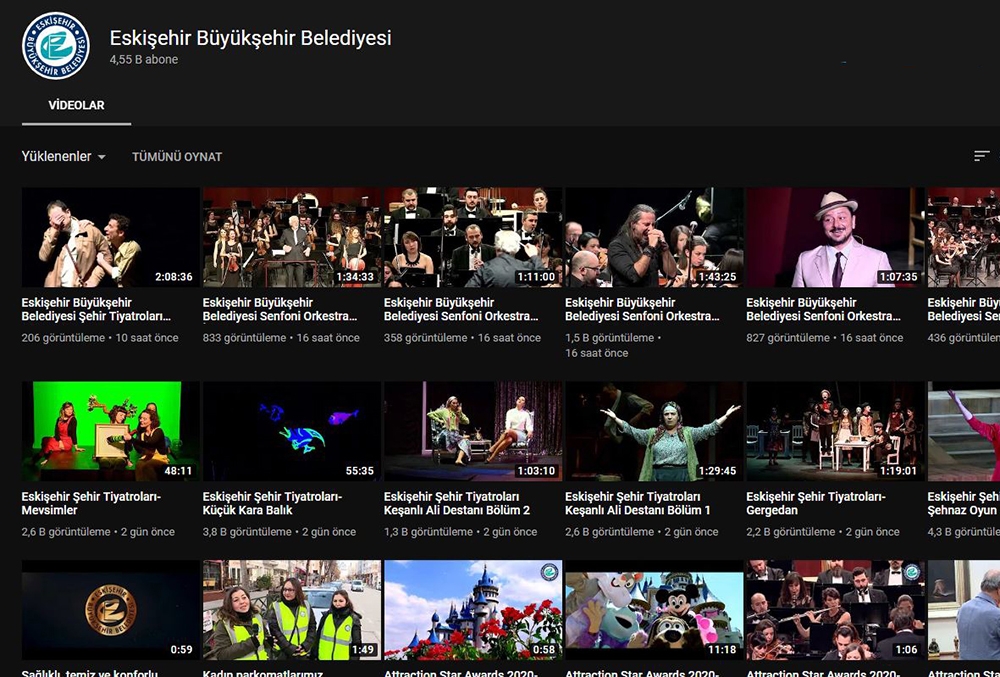Click the 2:08:36 duration badge
This screenshot has height=677, width=1000.
tap(173, 277)
